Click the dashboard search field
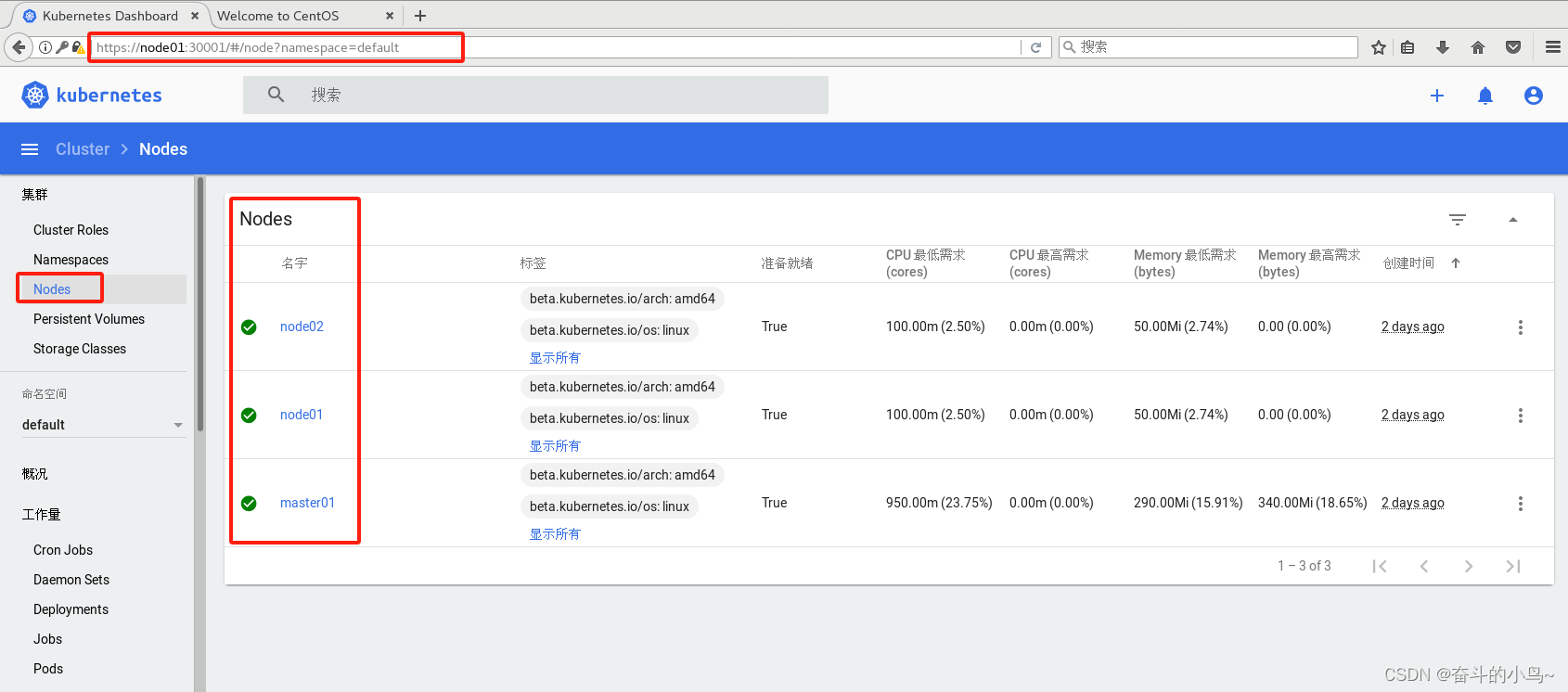Image resolution: width=1568 pixels, height=692 pixels. coord(535,95)
